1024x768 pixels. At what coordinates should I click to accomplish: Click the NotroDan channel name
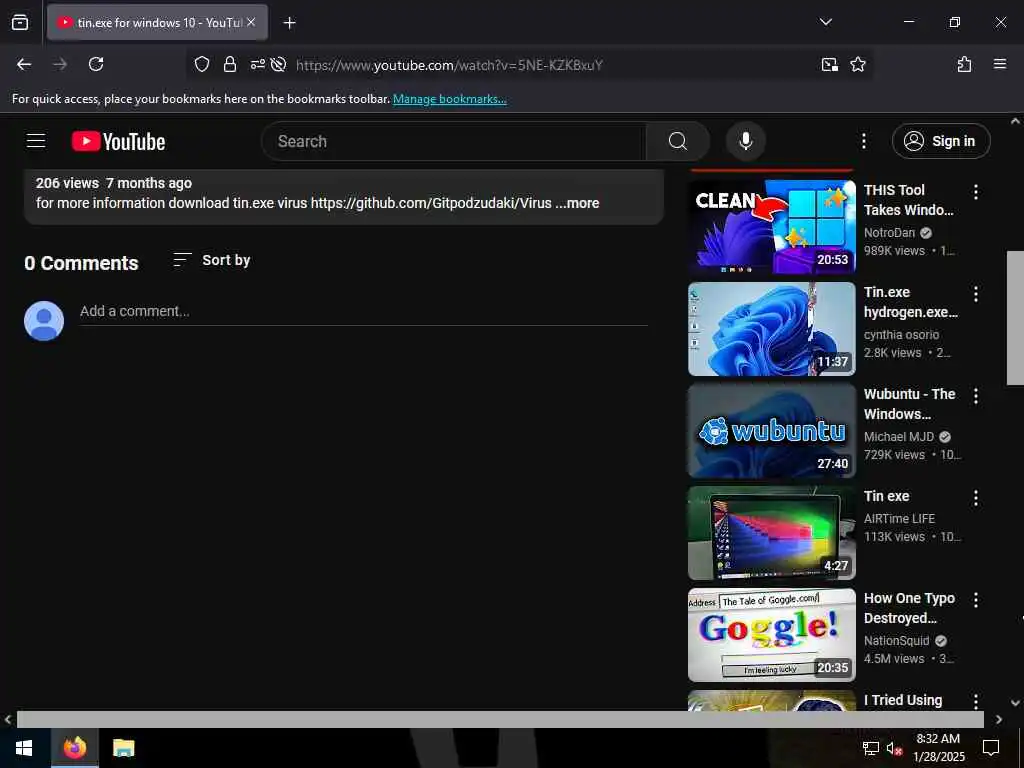coord(889,232)
